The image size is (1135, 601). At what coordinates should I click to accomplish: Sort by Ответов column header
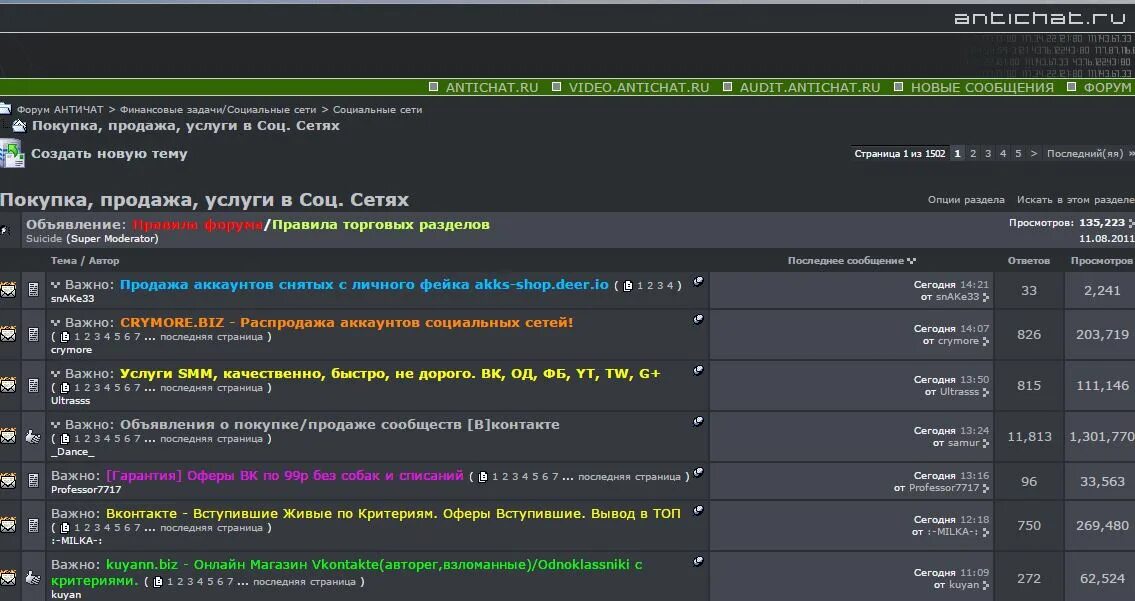(1028, 261)
